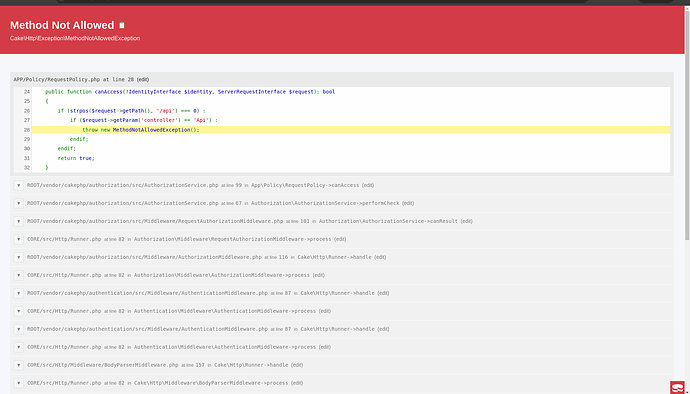Screen dimensions: 690x394
Task: Expand the first AuthenticationMiddleware.php line 87 frame
Action: (18, 293)
